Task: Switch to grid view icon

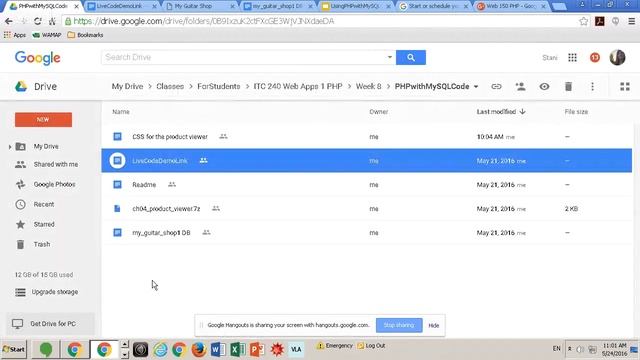Action: point(624,87)
